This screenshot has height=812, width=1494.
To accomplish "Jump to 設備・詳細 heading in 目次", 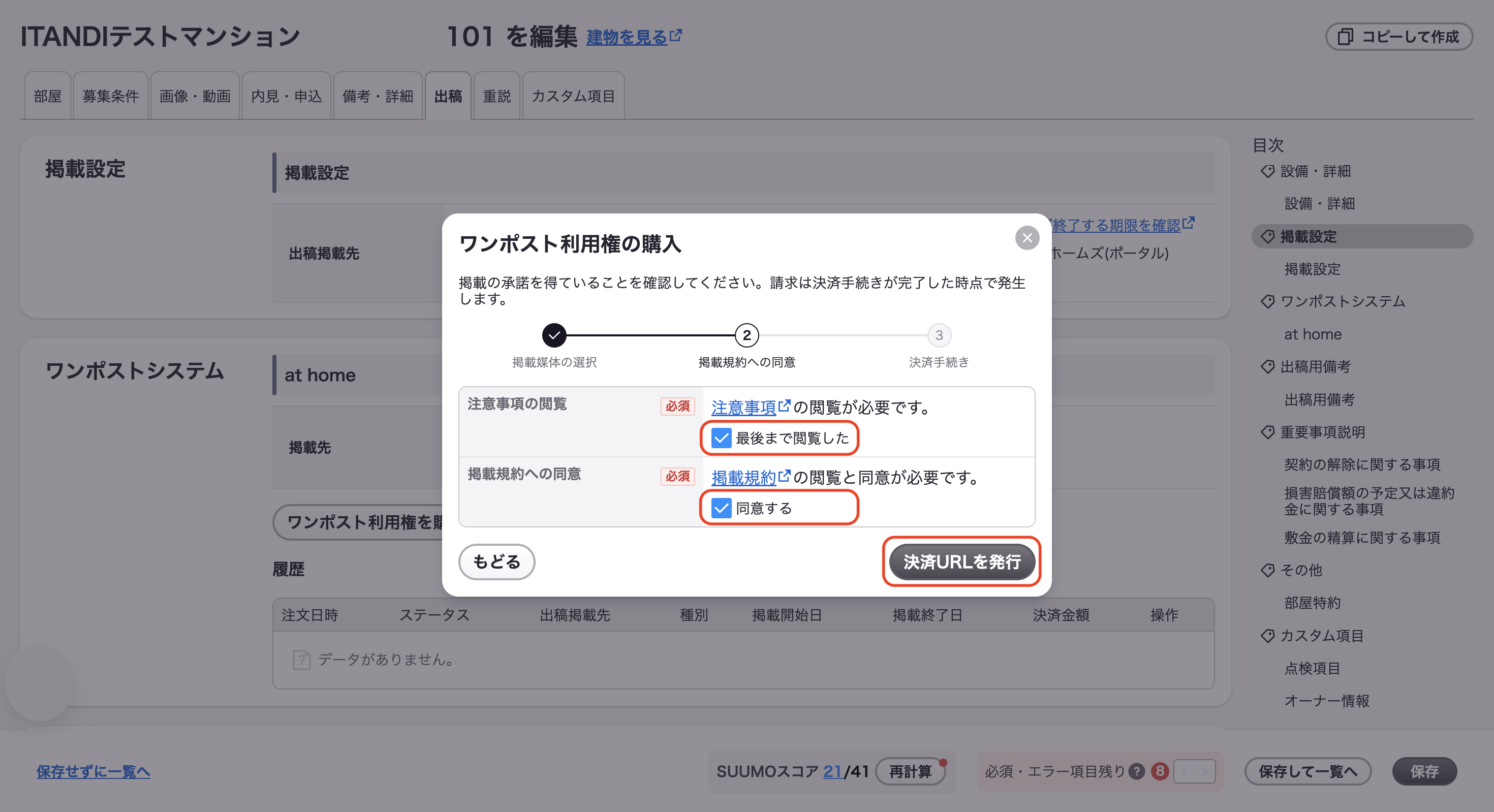I will [x=1315, y=171].
